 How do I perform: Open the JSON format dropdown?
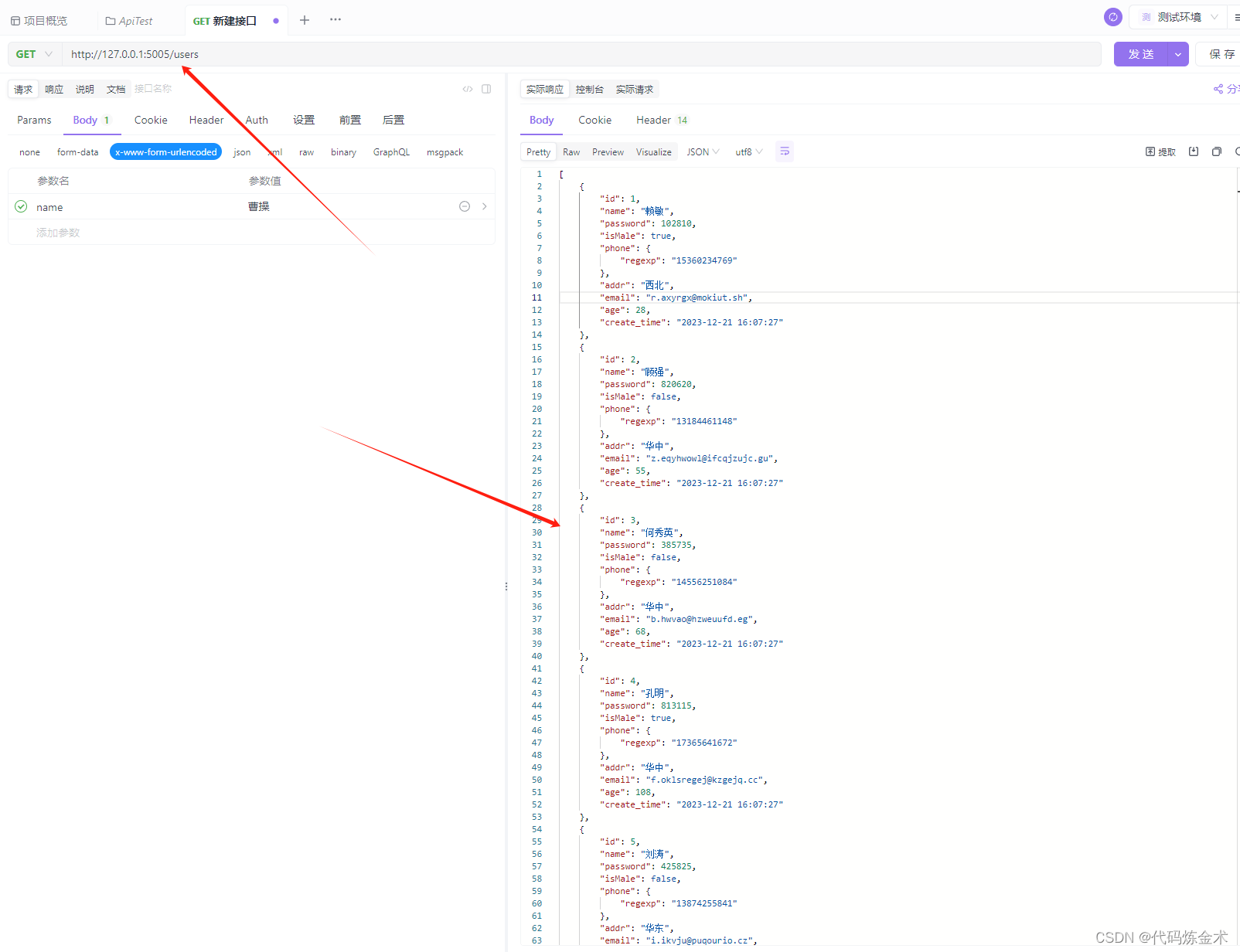(703, 151)
